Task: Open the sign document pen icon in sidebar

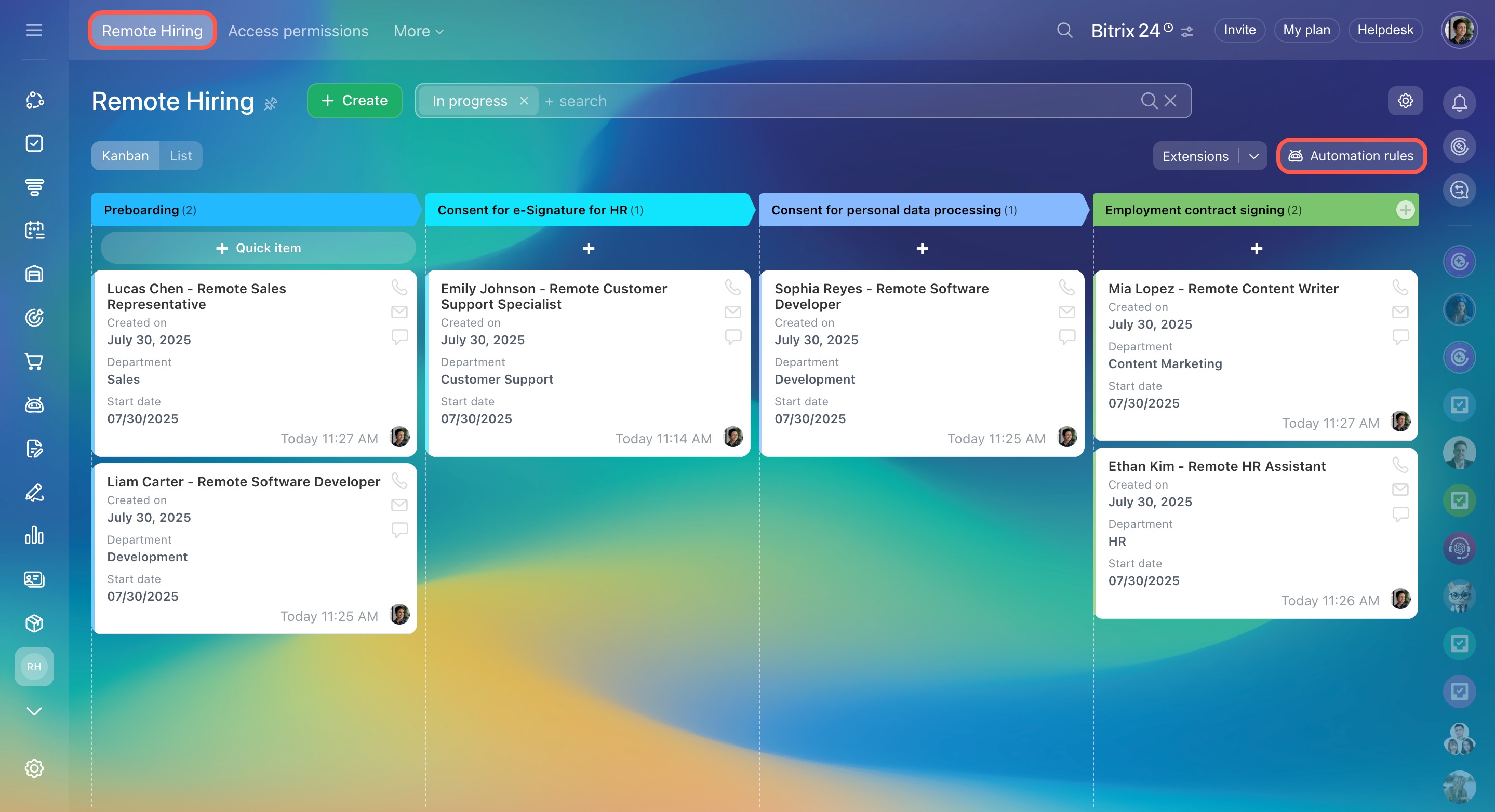Action: click(34, 492)
